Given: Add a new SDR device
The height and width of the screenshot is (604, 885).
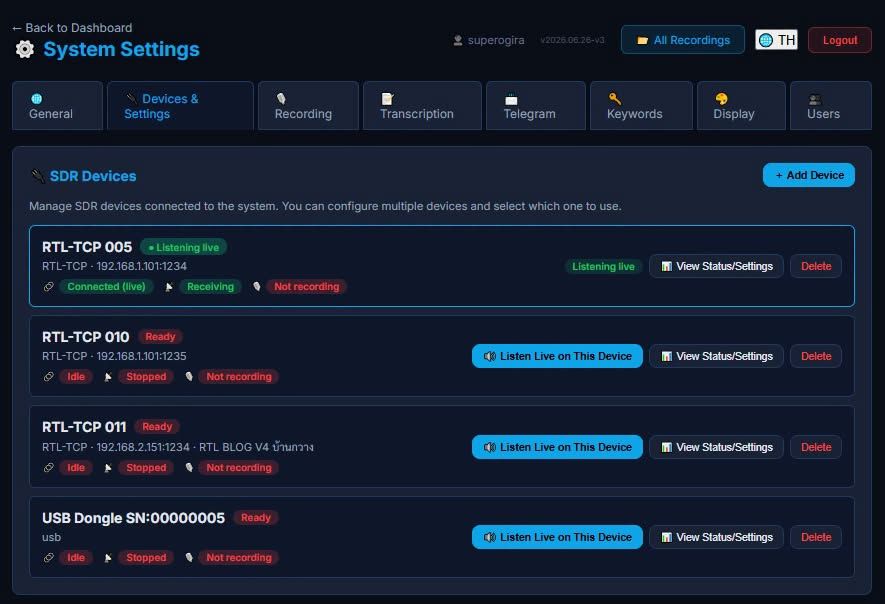Looking at the screenshot, I should (809, 175).
